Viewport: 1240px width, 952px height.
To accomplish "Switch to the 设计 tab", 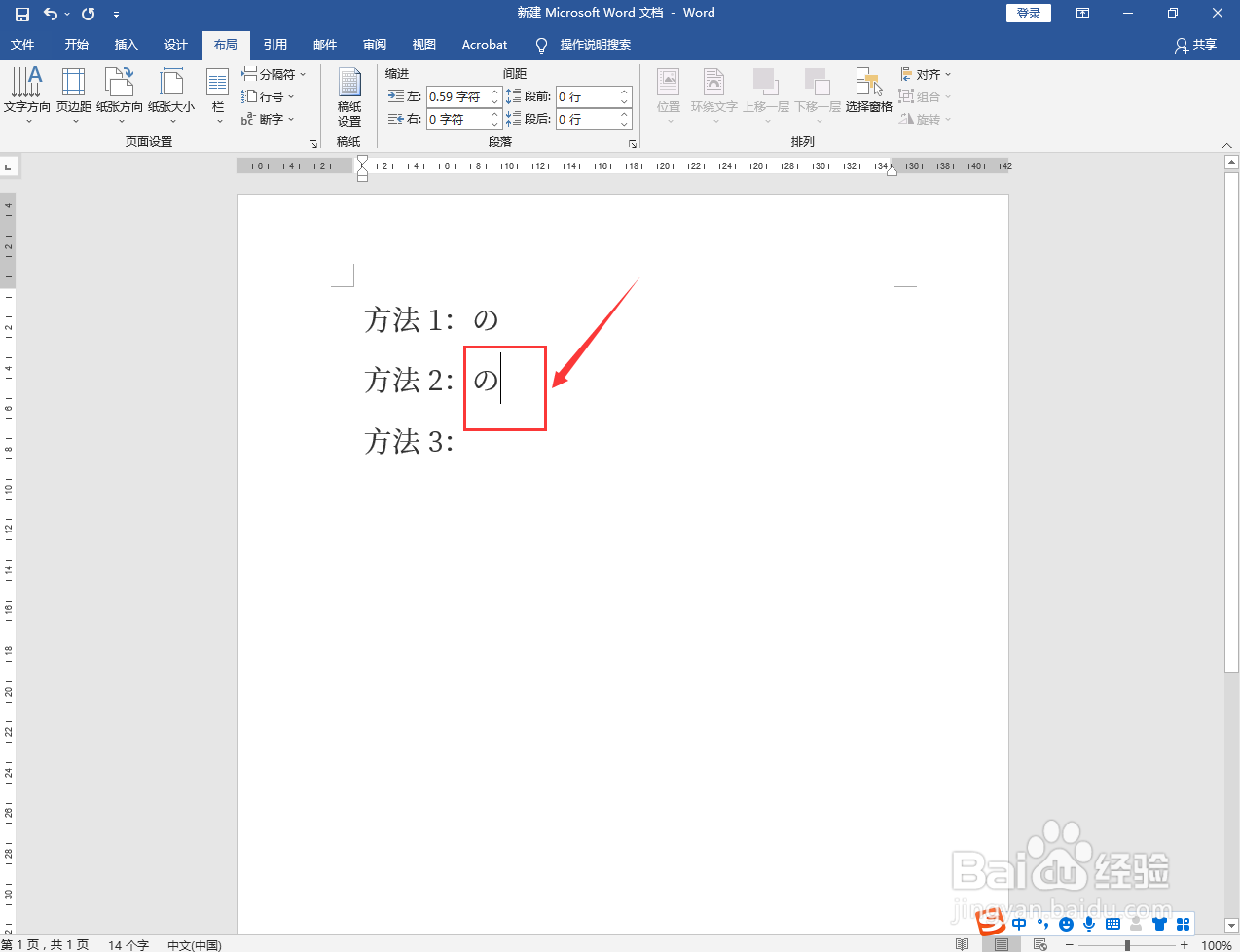I will click(x=176, y=45).
